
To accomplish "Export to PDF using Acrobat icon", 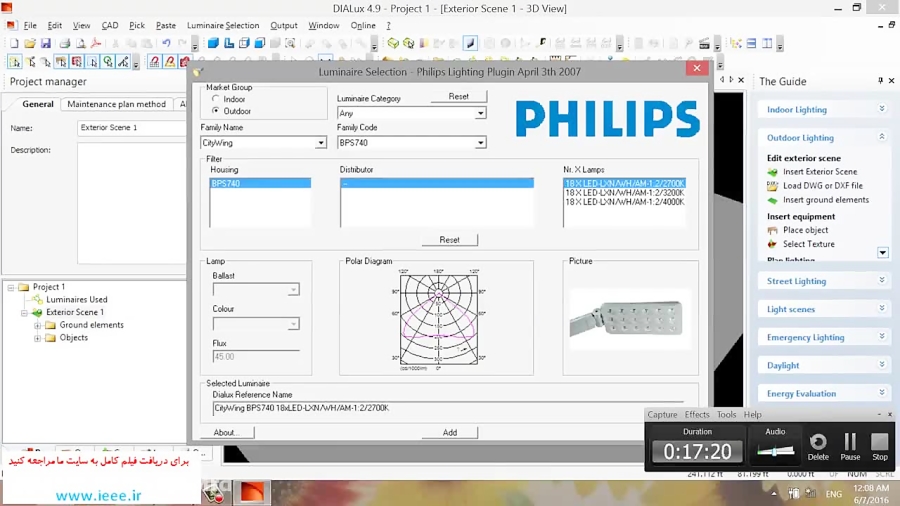I will pos(96,44).
